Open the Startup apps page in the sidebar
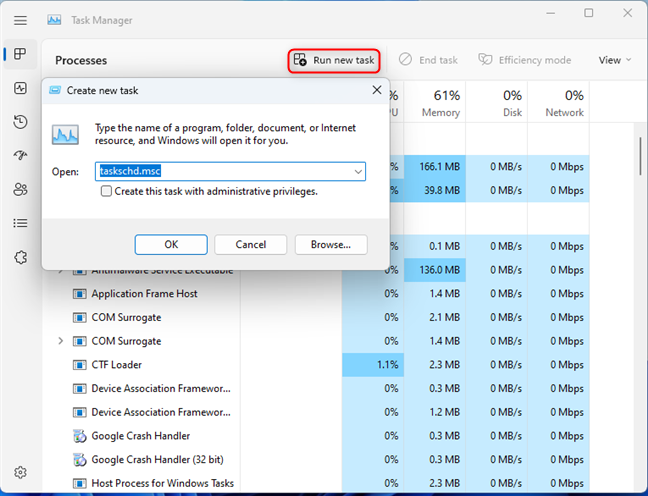The image size is (648, 496). pyautogui.click(x=20, y=155)
